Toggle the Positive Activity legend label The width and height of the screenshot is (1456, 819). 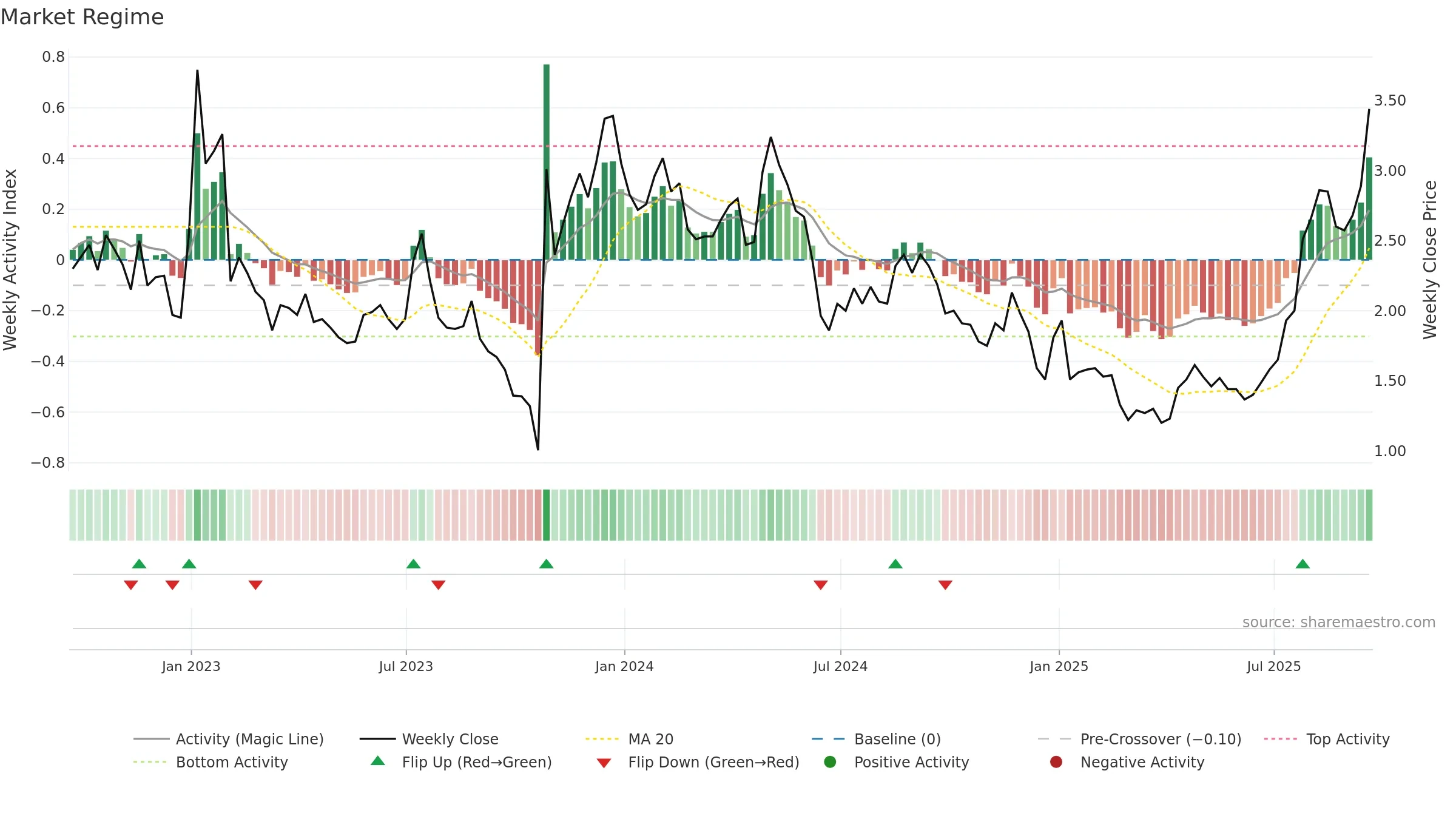coord(911,762)
